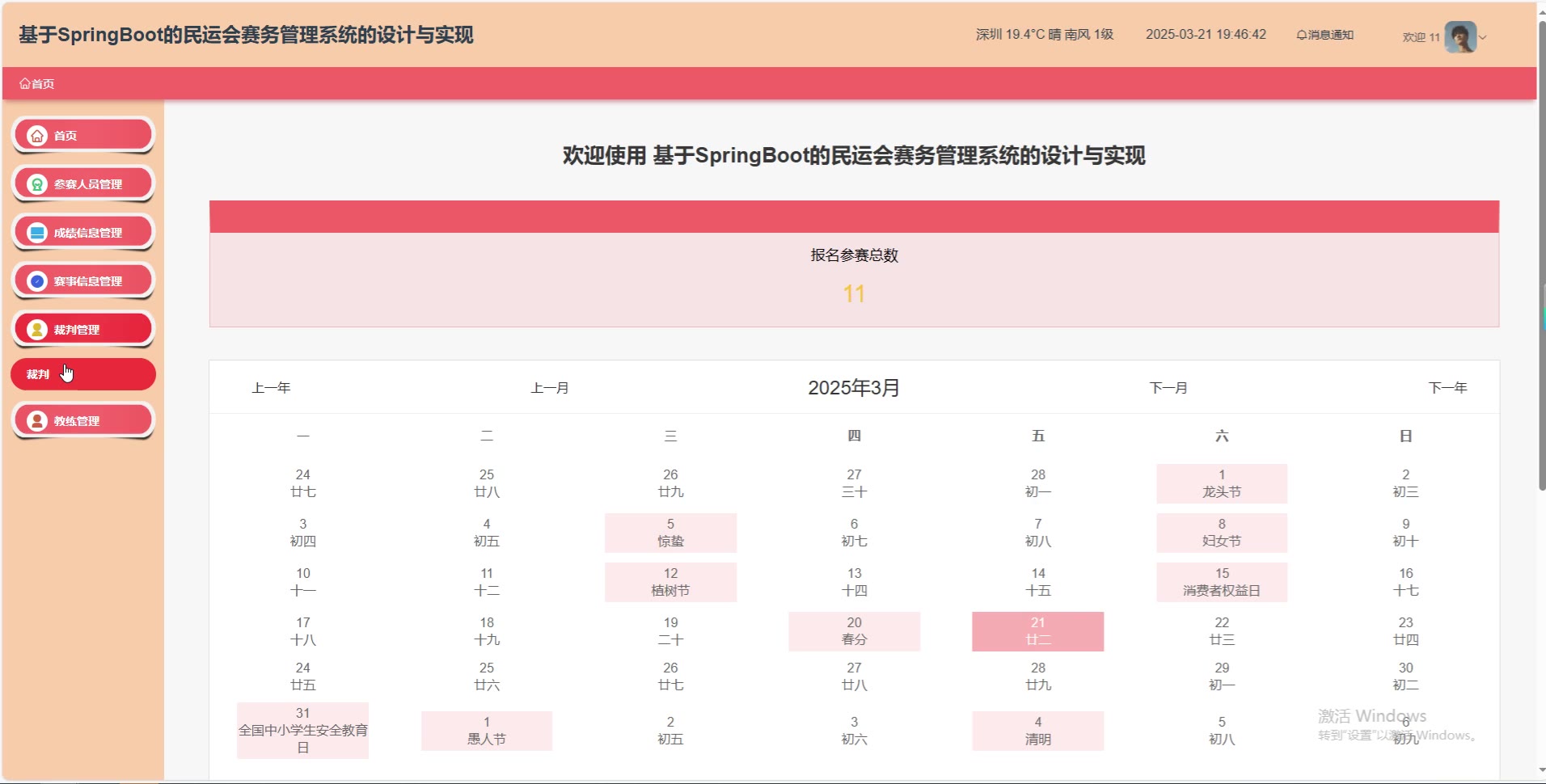Select calendar date 4 清明
This screenshot has height=784, width=1546.
click(1037, 731)
